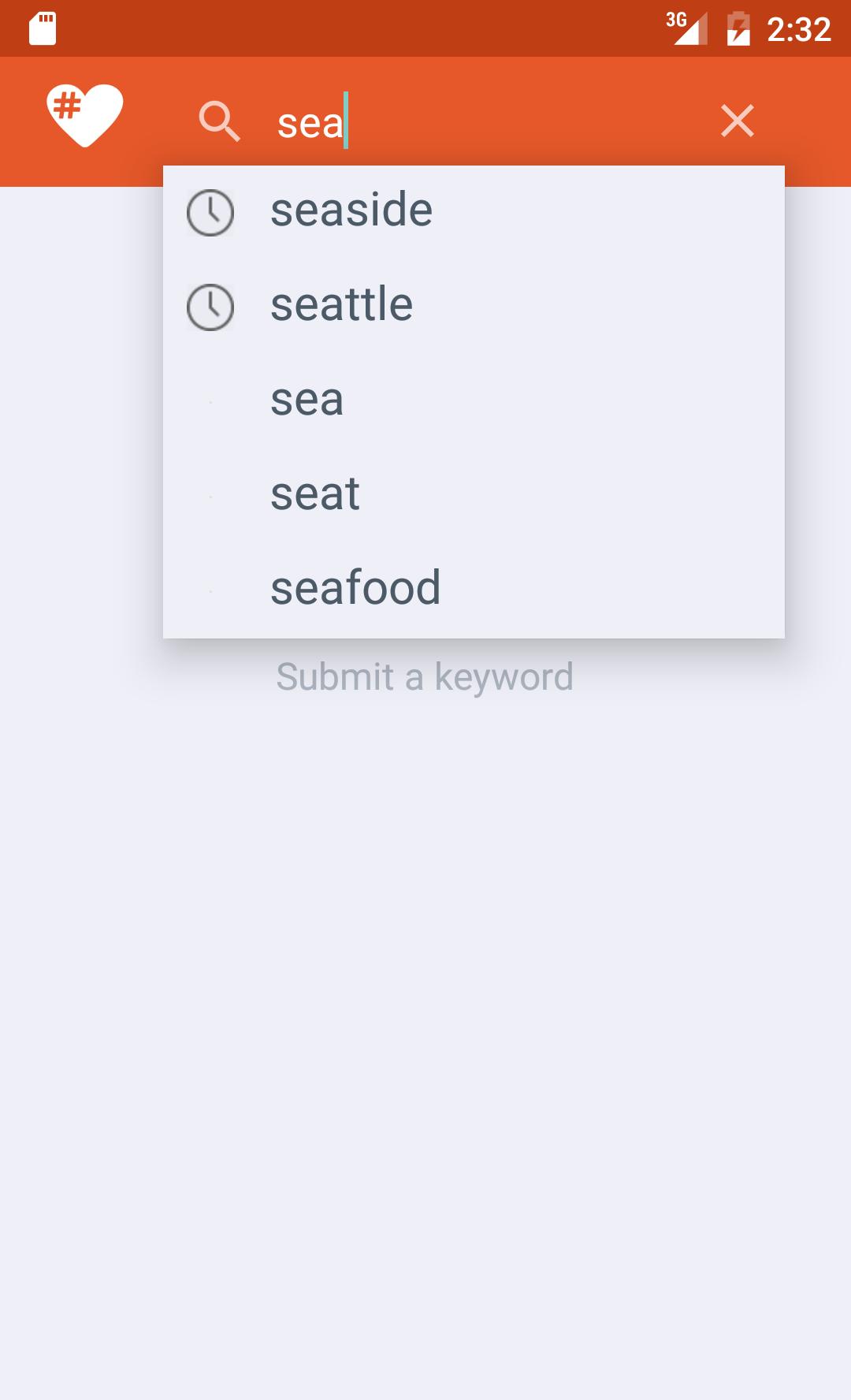Clear the search text with X

point(737,121)
